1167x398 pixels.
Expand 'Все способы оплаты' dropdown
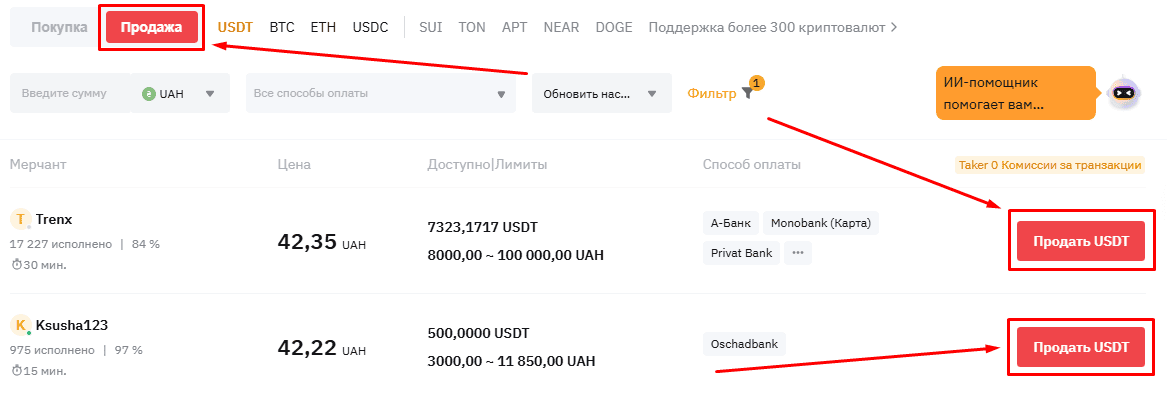pos(380,94)
